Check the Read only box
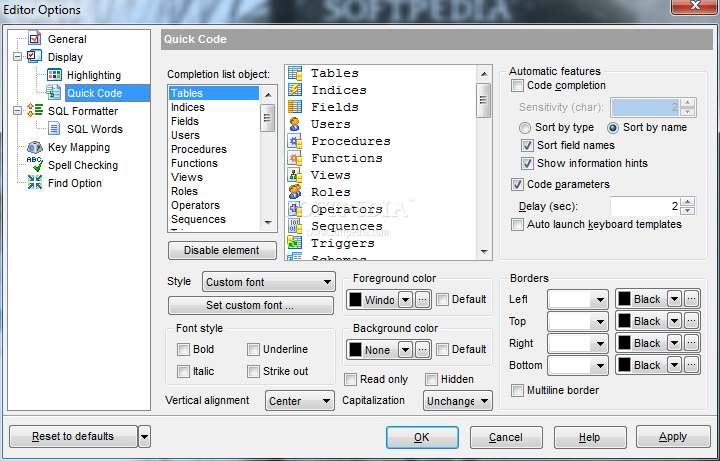The width and height of the screenshot is (720, 461). pos(350,379)
